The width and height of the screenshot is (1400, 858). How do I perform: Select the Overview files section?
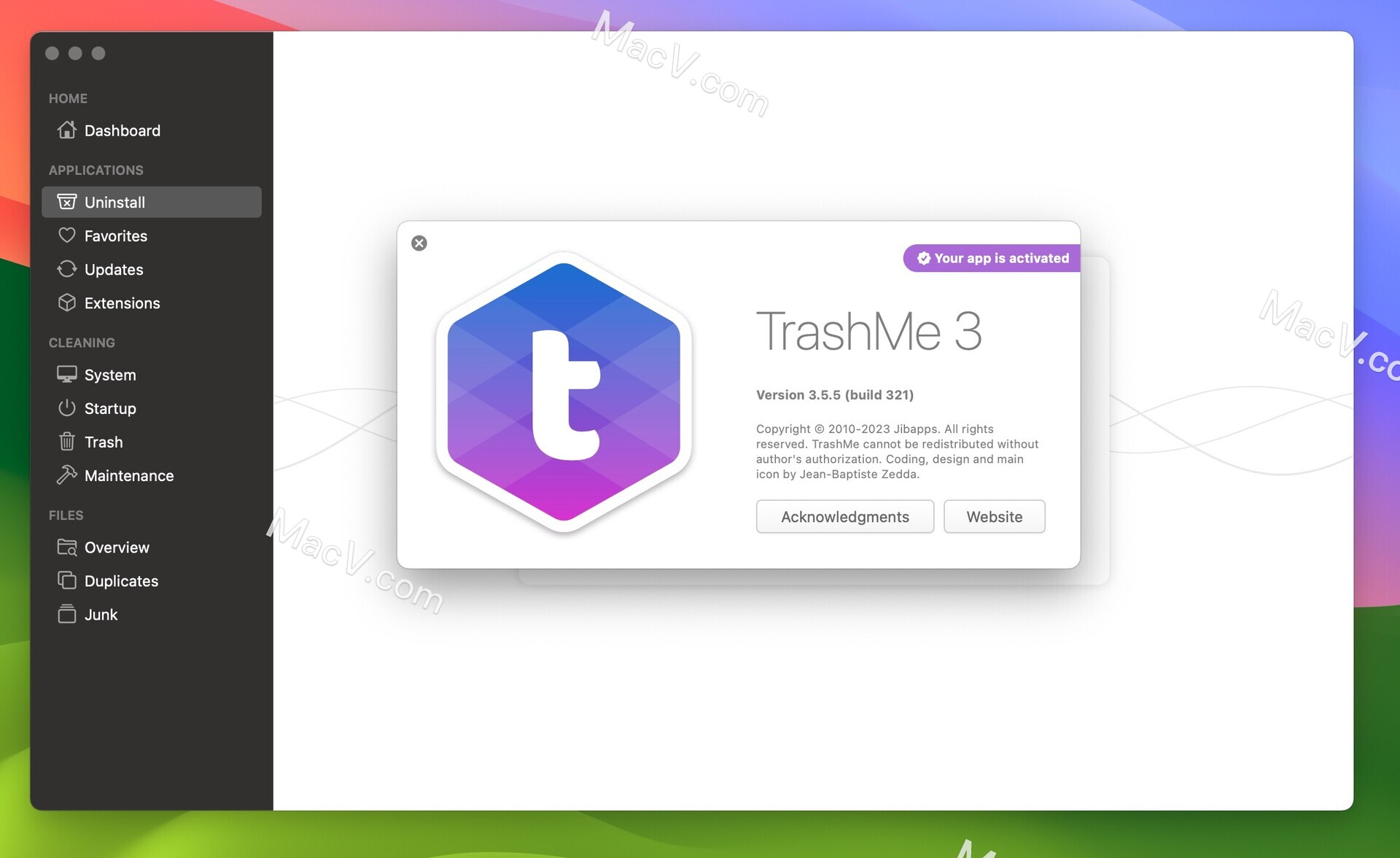pos(116,546)
